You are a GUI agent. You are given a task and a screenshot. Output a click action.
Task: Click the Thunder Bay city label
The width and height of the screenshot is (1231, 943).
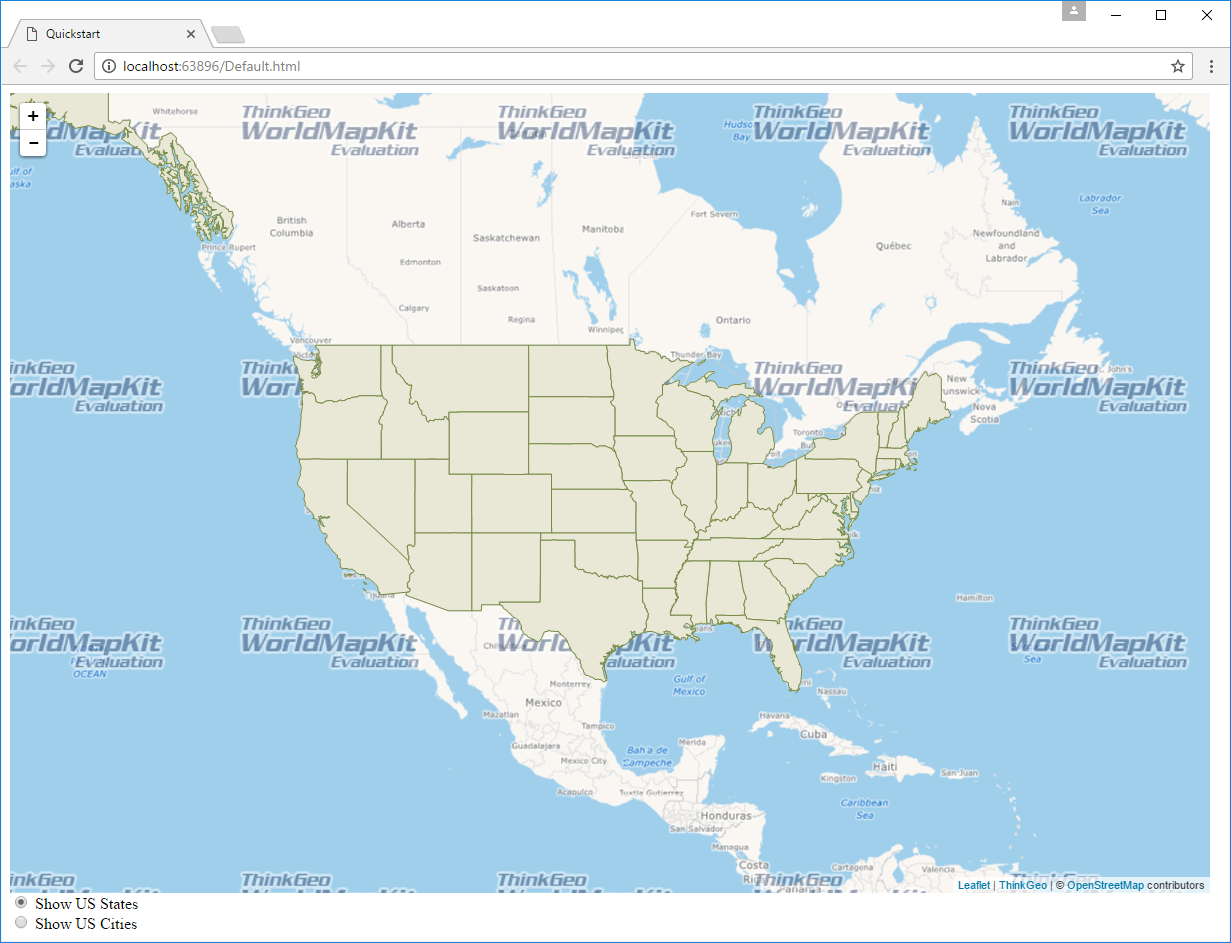point(695,355)
